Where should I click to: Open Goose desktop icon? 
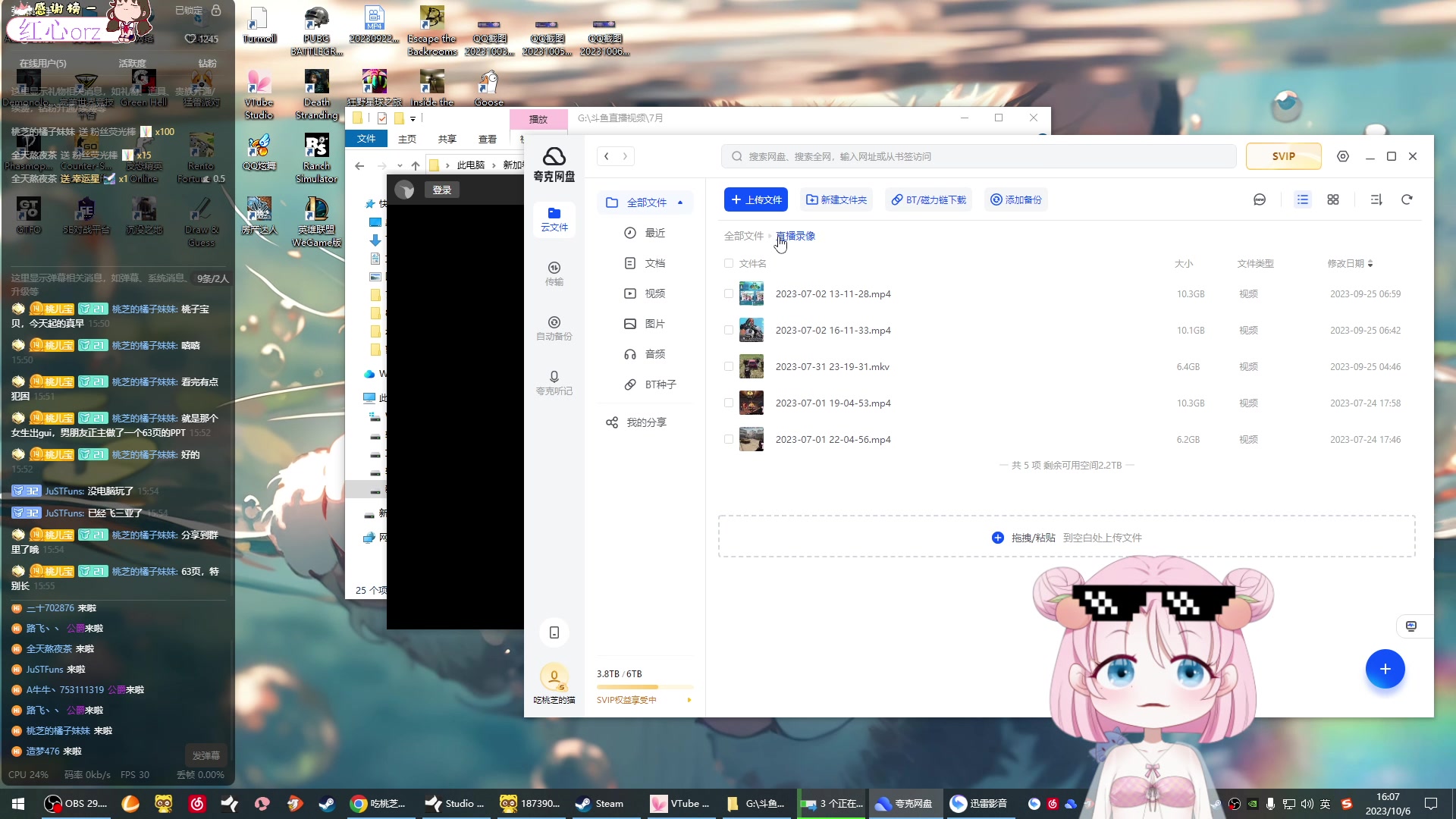(x=488, y=89)
